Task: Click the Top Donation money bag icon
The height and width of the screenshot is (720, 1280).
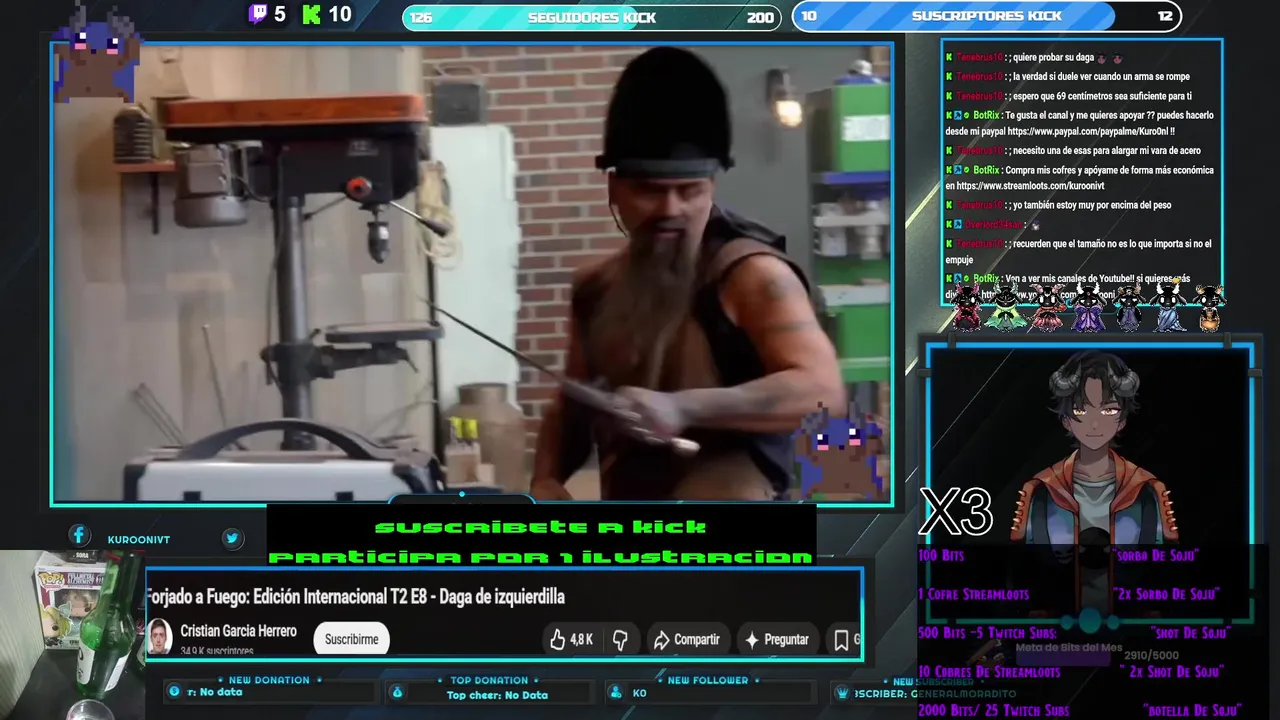Action: tap(397, 692)
